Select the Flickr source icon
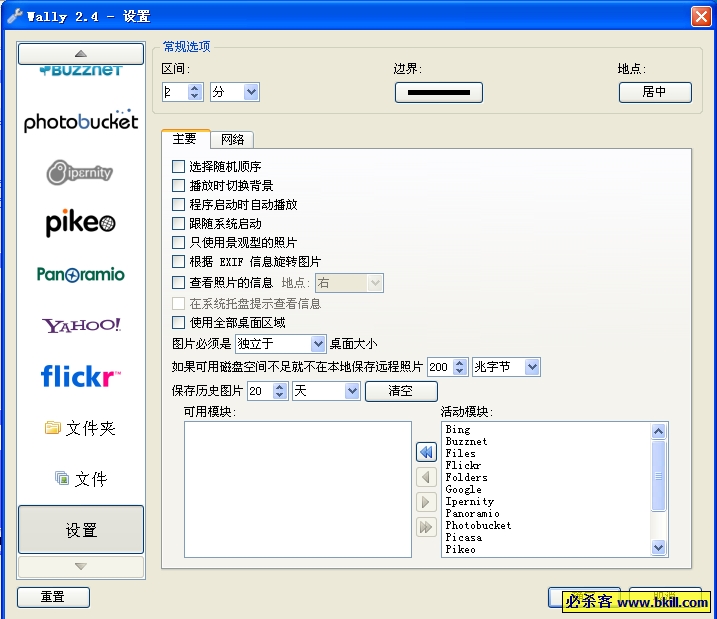 coord(81,376)
